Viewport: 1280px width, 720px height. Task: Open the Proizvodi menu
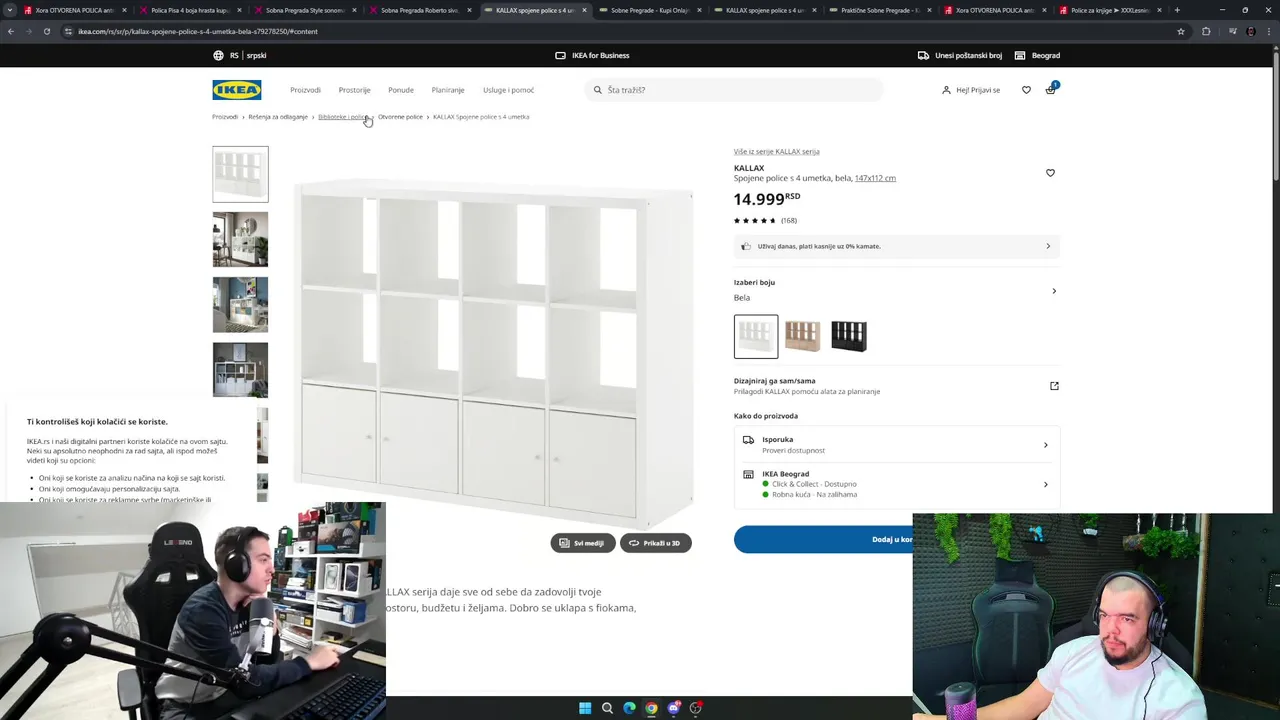click(305, 90)
